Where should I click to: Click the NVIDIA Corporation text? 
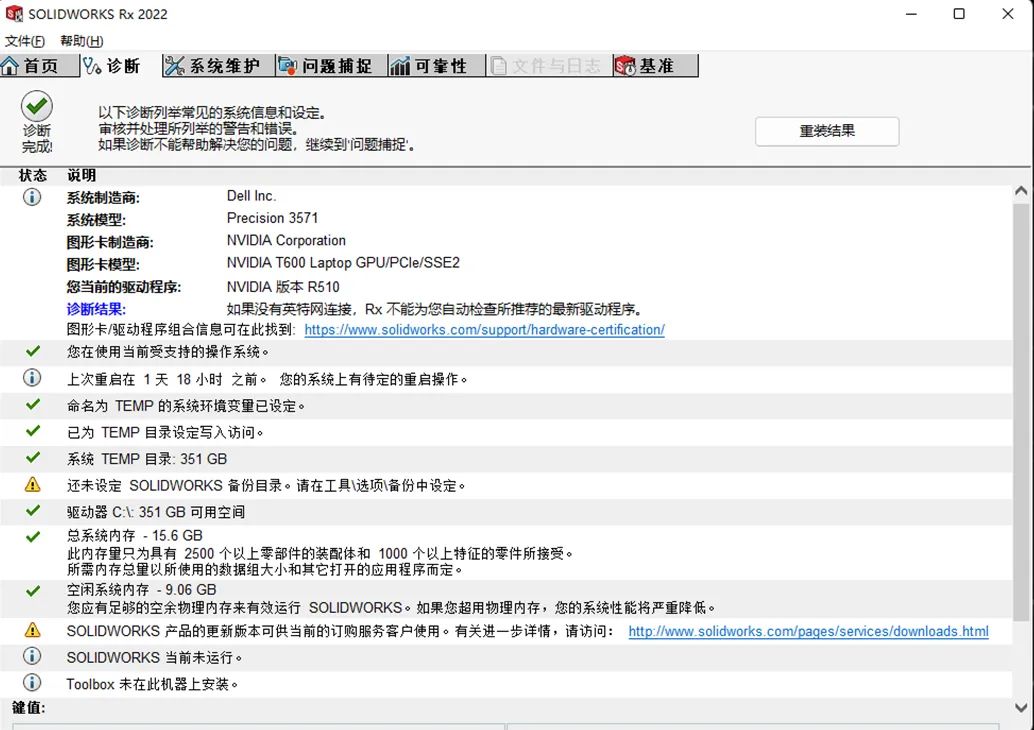click(x=286, y=241)
